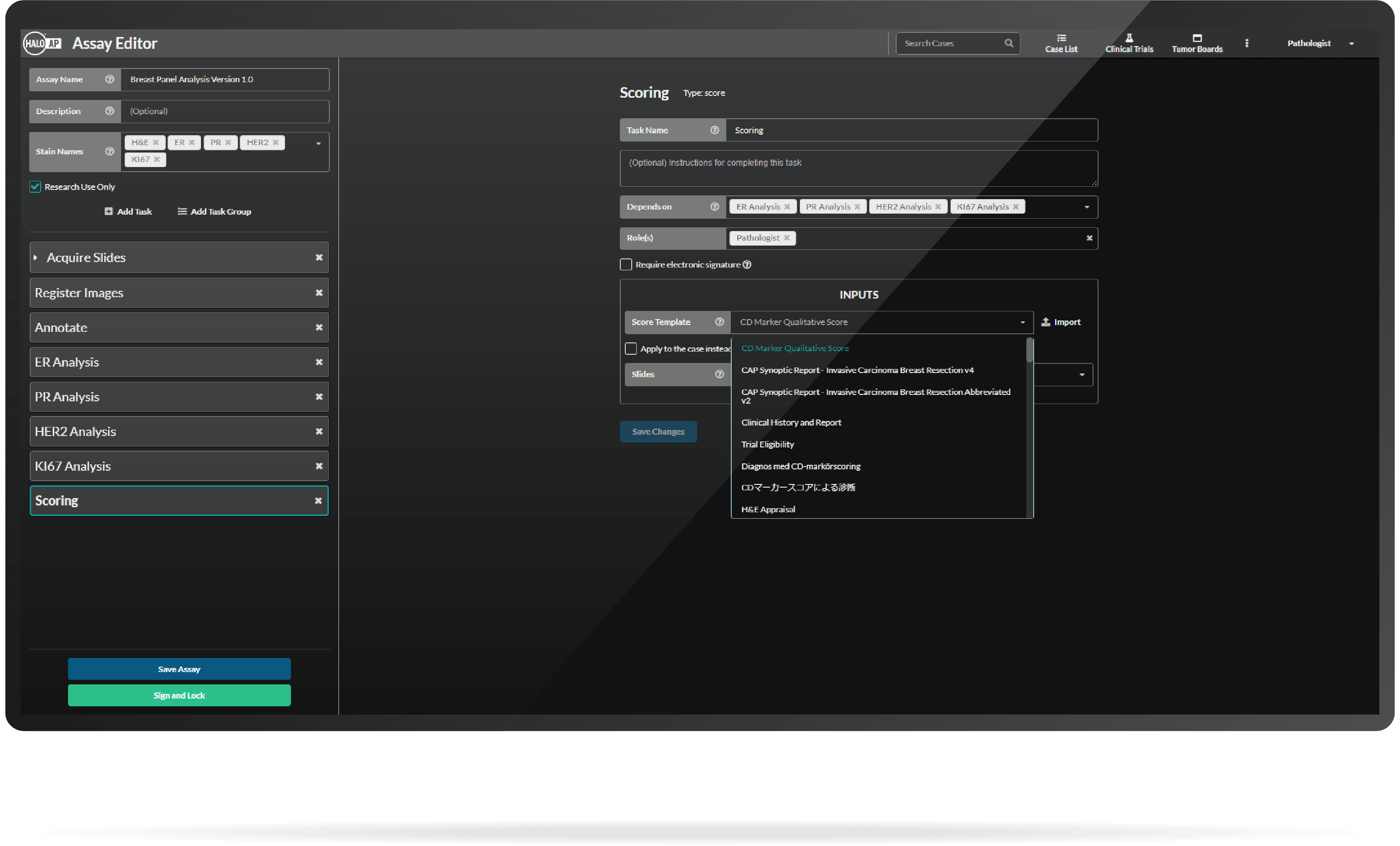
Task: Collapse the Score Template dropdown arrow
Action: click(x=1022, y=322)
